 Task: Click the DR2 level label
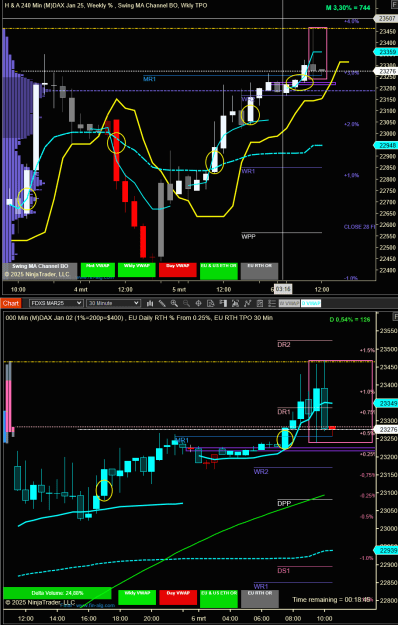click(x=284, y=344)
